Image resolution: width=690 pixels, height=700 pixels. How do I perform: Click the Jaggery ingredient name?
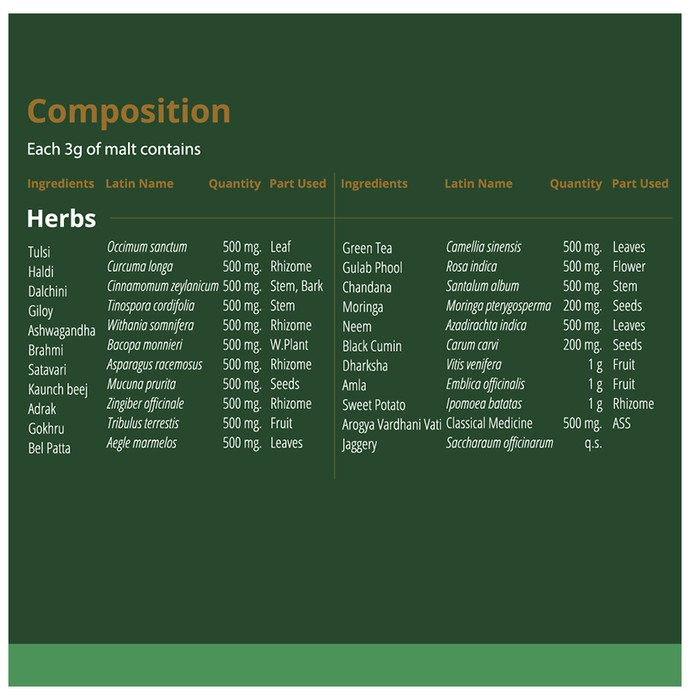pos(359,445)
